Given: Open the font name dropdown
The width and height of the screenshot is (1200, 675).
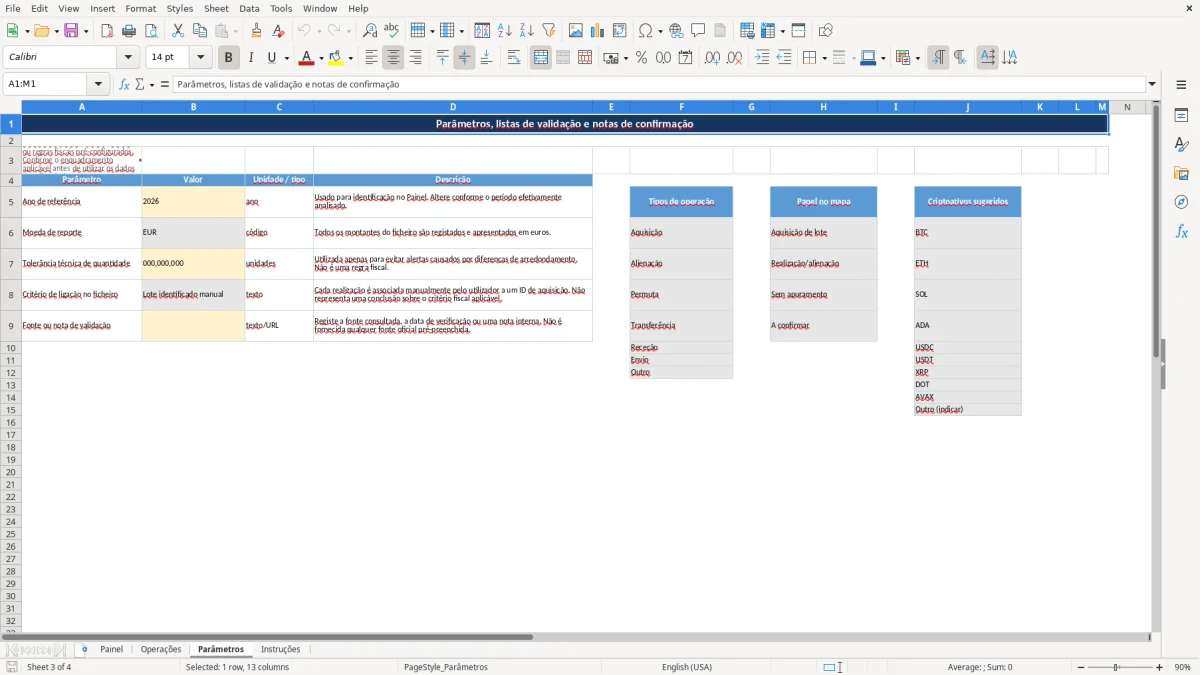Looking at the screenshot, I should [x=128, y=58].
